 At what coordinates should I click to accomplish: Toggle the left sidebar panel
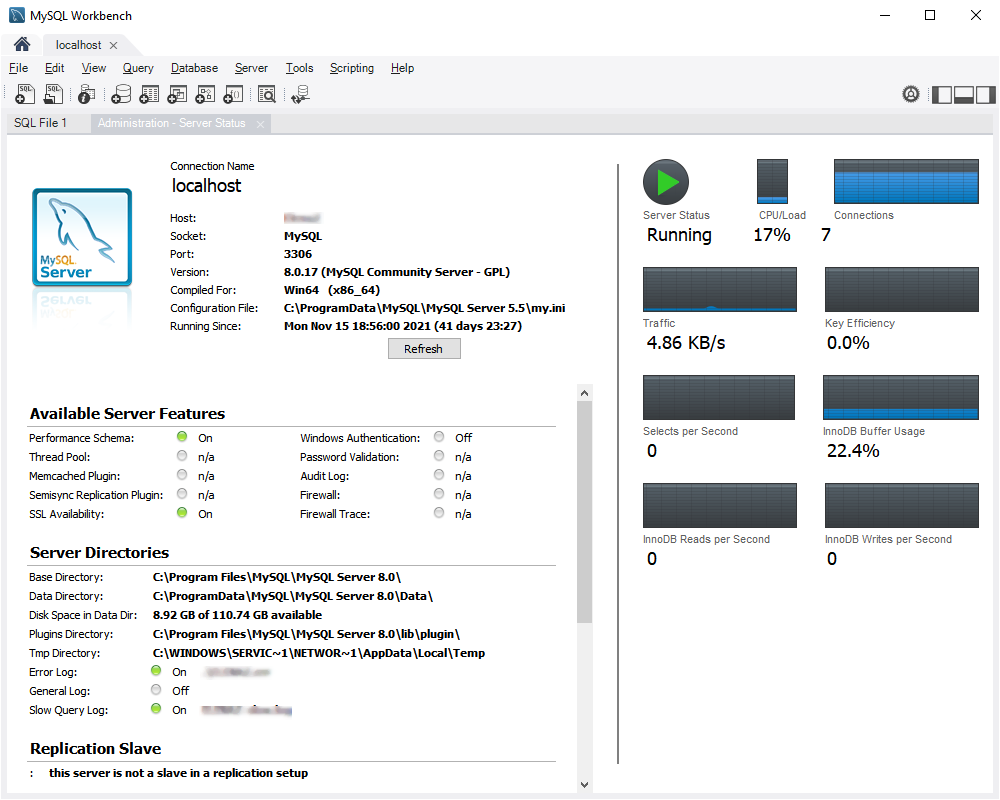point(942,93)
